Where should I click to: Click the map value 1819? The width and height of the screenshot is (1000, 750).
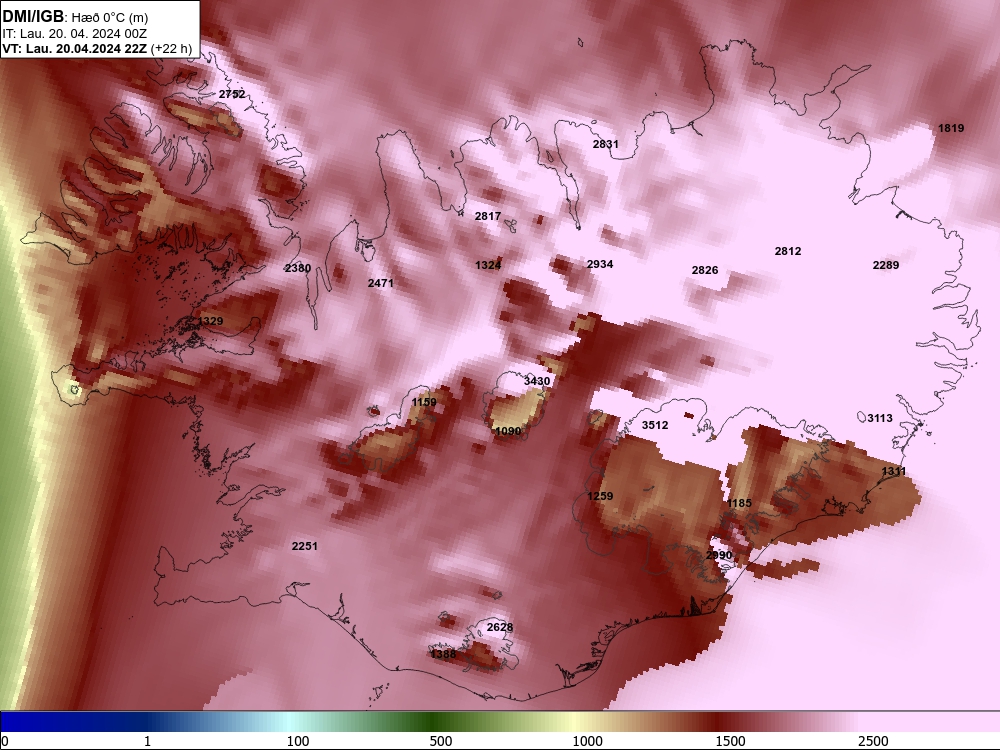click(951, 128)
